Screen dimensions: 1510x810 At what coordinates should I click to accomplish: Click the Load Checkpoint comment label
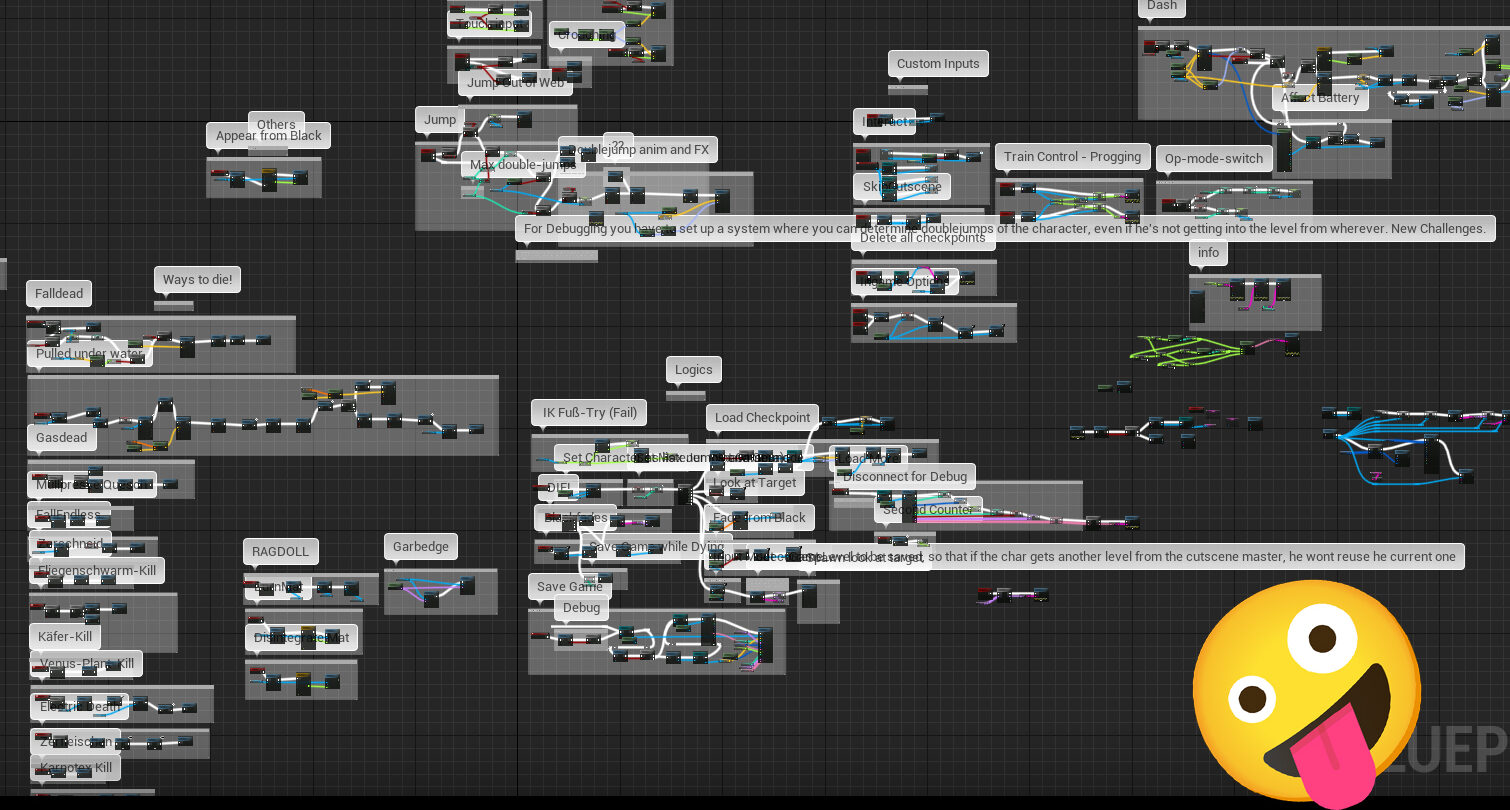762,418
